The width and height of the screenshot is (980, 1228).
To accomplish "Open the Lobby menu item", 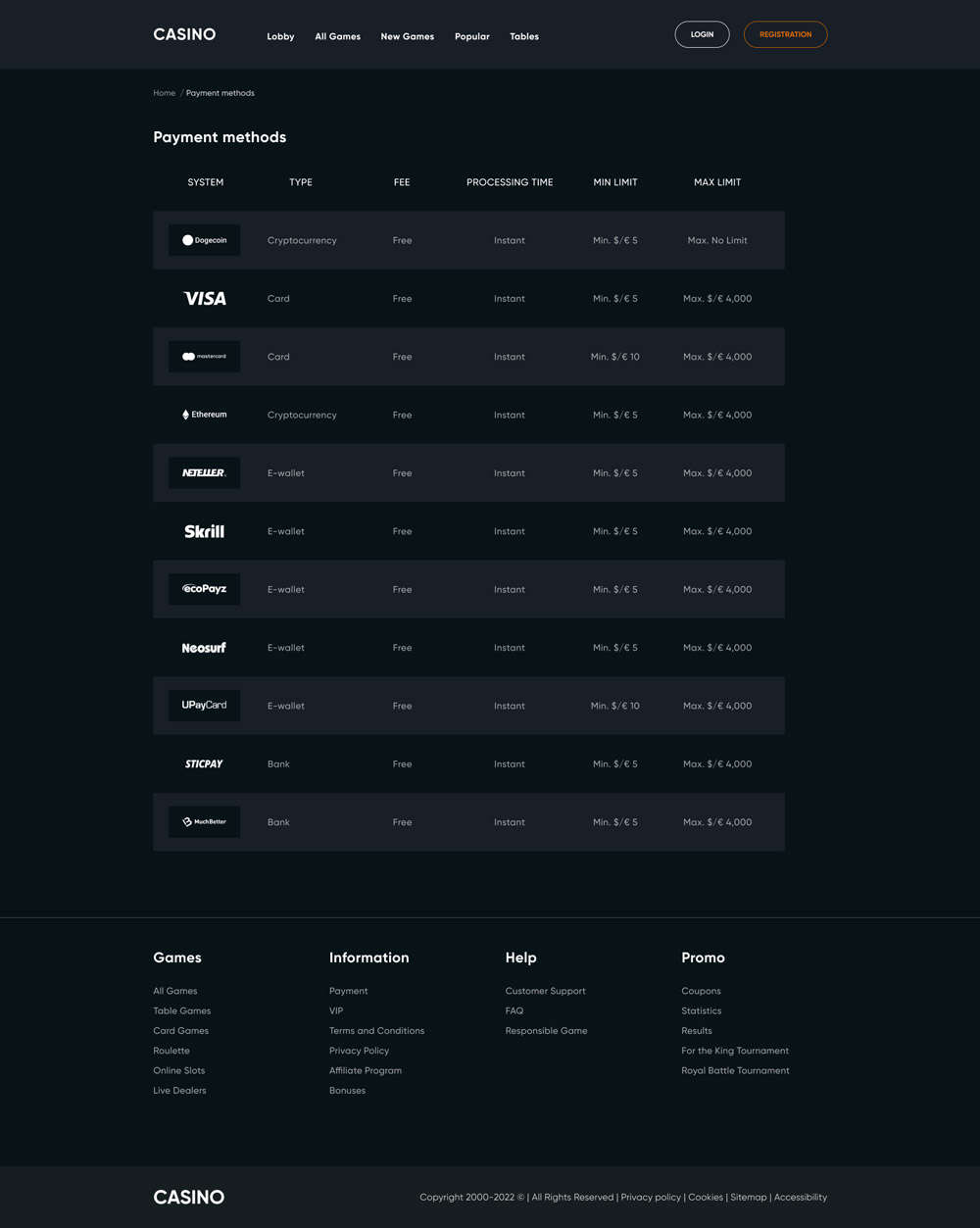I will tap(280, 36).
